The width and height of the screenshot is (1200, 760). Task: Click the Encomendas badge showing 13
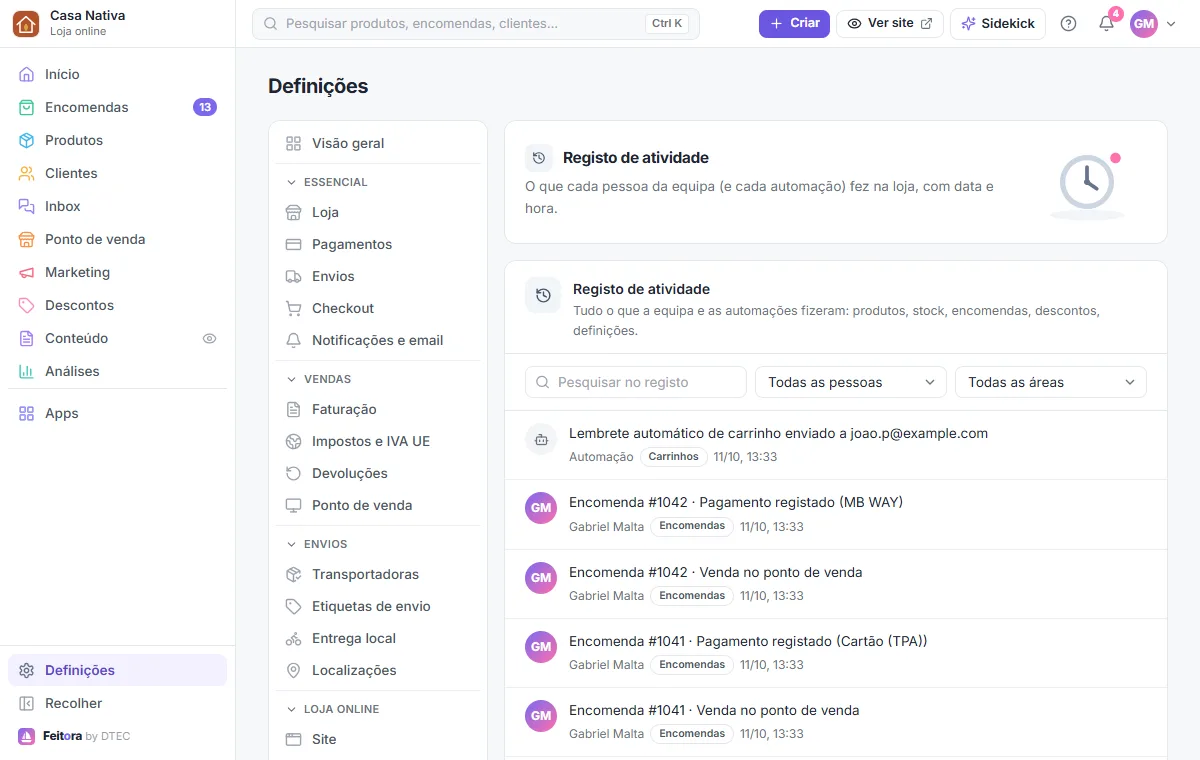(x=205, y=108)
